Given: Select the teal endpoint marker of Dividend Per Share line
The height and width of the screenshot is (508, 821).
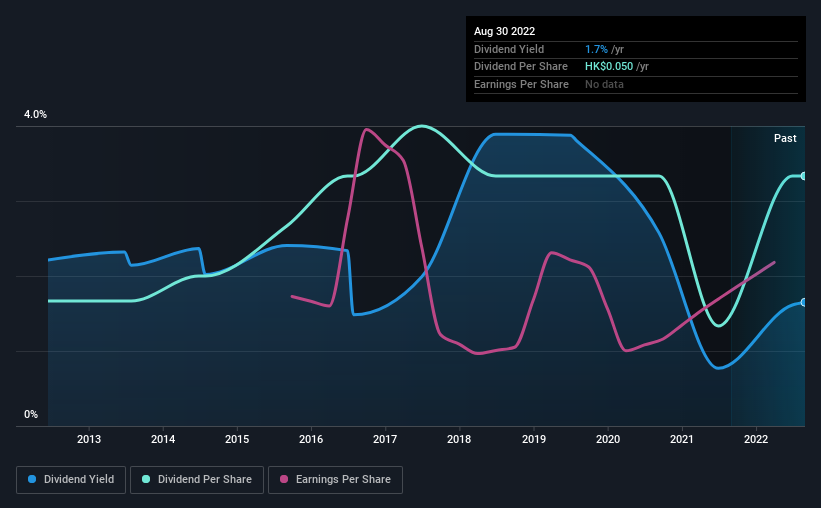Looking at the screenshot, I should 803,176.
